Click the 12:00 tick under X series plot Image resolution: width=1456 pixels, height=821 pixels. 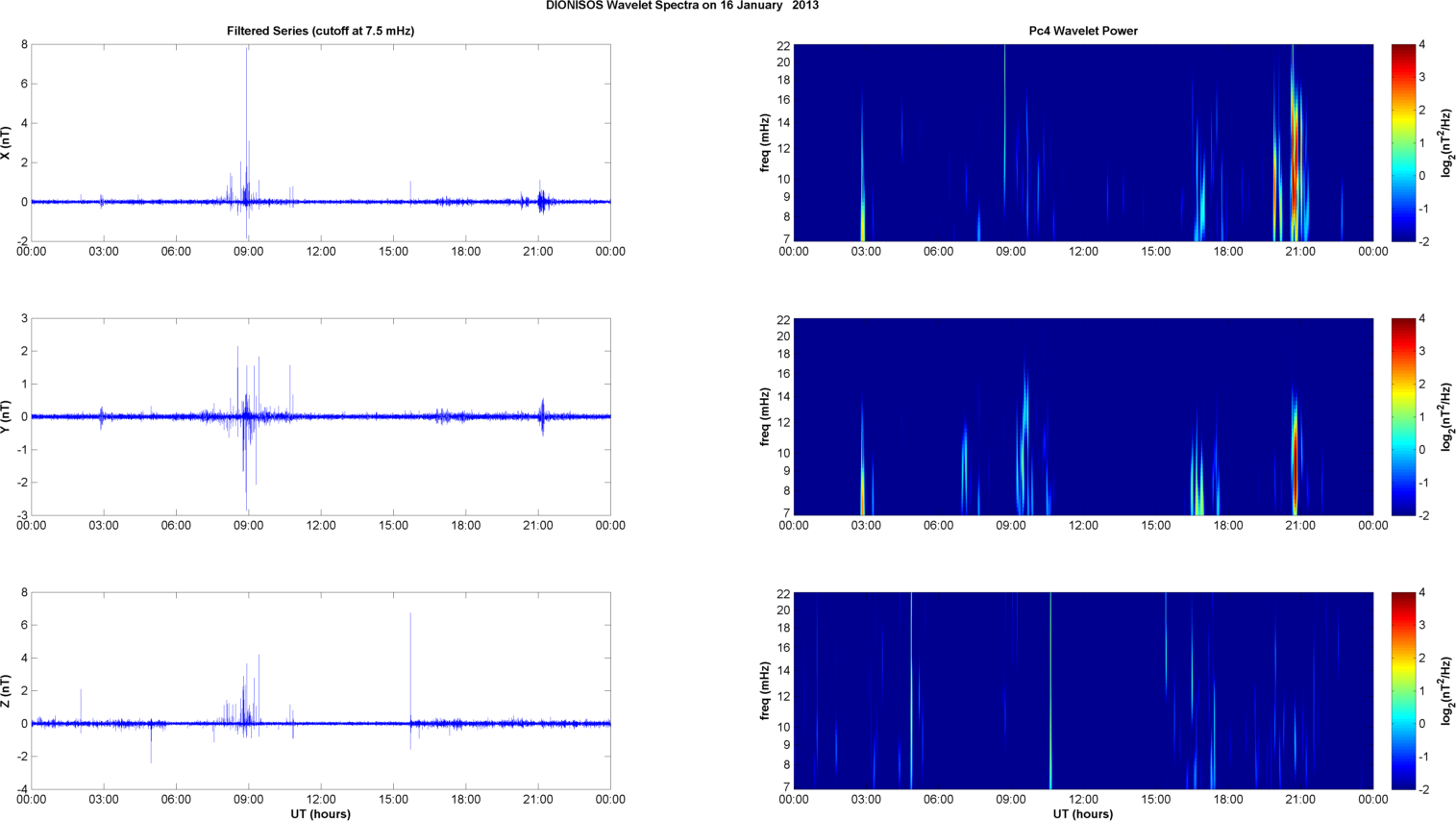point(321,252)
